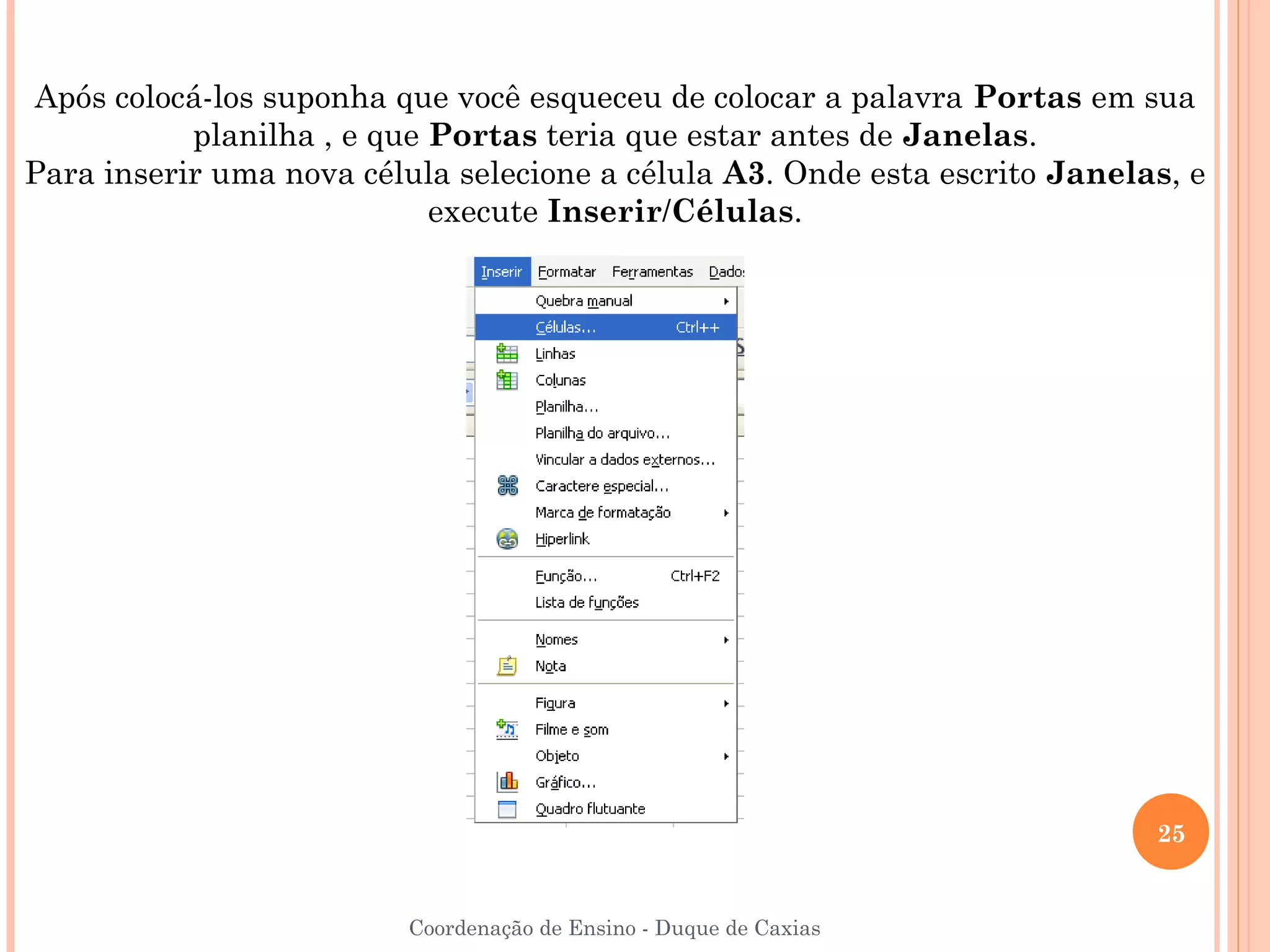Click the Coordenação de Ensino footer text
This screenshot has width=1270, height=952.
[615, 928]
